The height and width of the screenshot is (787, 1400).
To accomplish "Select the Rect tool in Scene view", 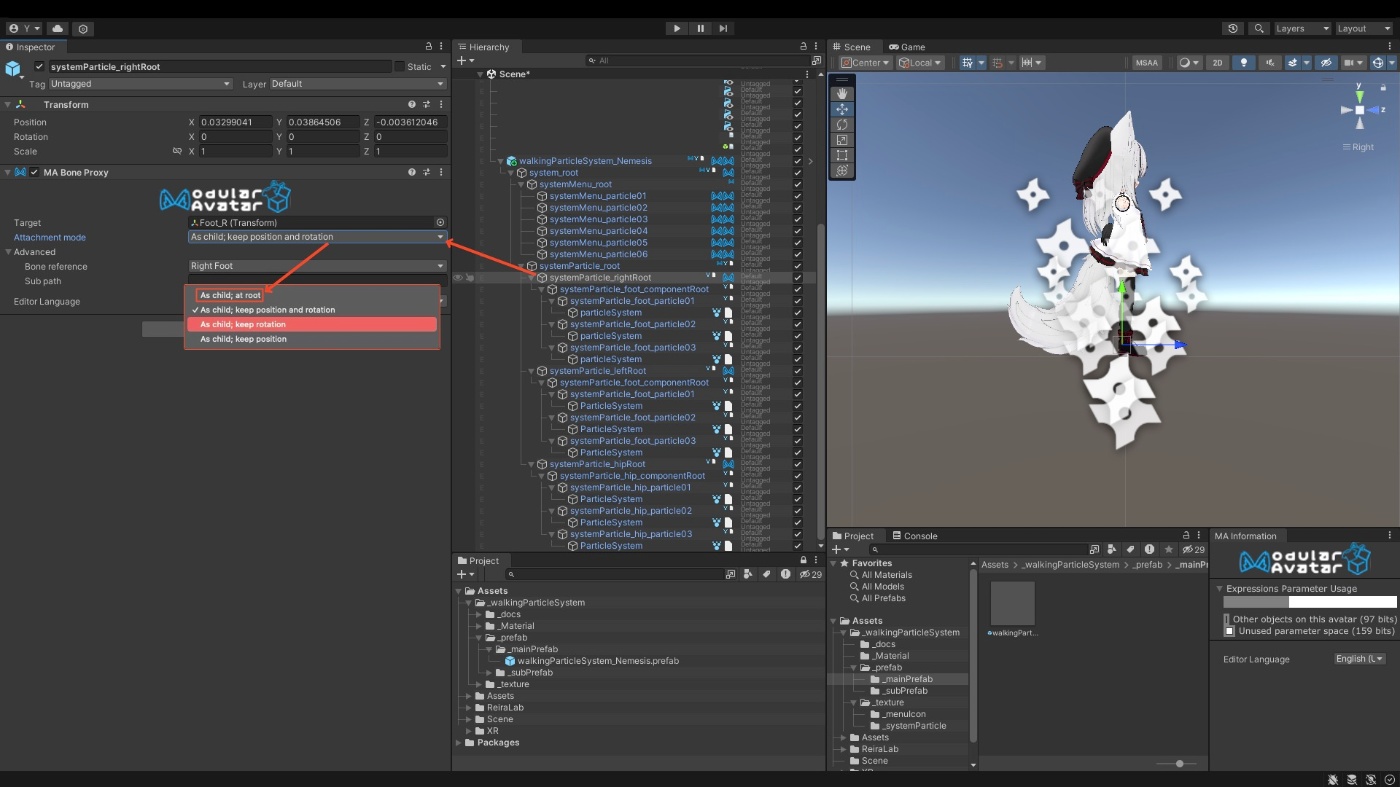I will [x=842, y=155].
